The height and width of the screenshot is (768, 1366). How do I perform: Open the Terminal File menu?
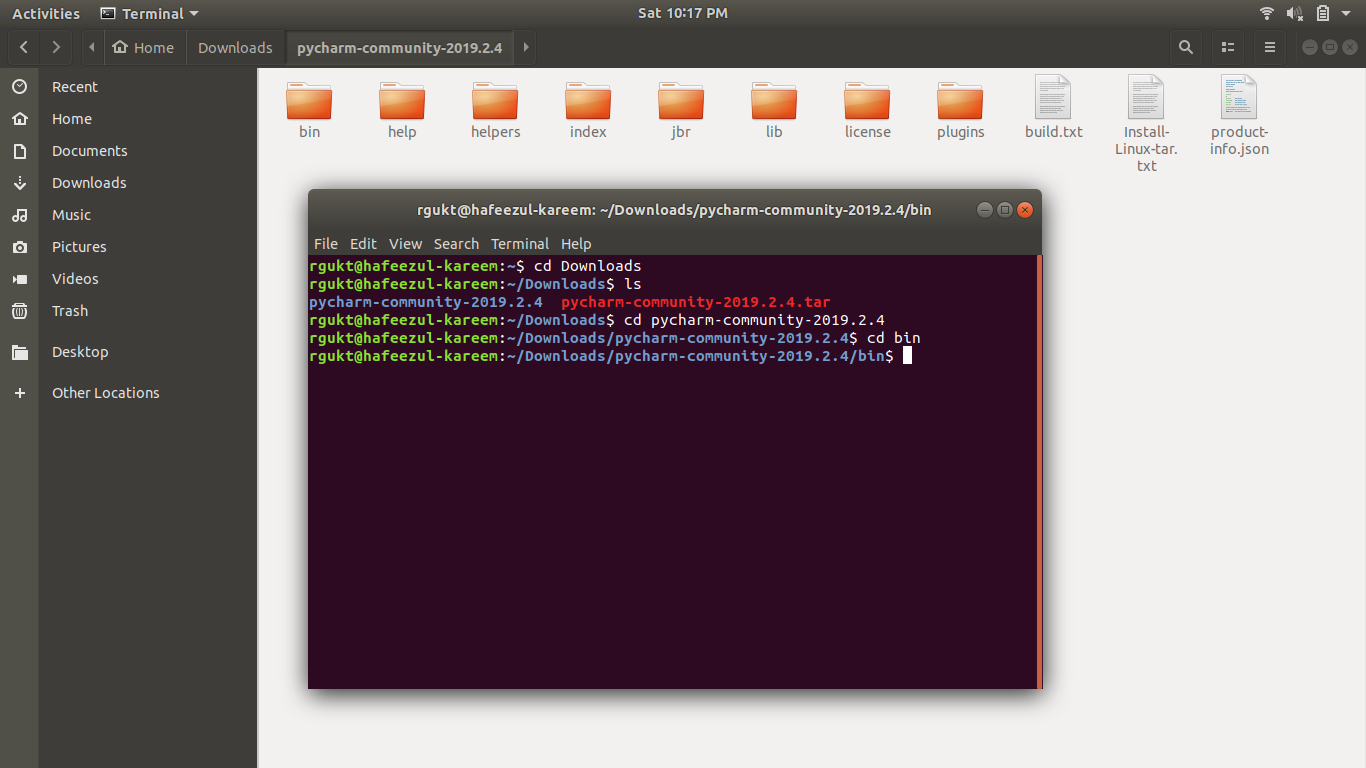click(x=326, y=244)
